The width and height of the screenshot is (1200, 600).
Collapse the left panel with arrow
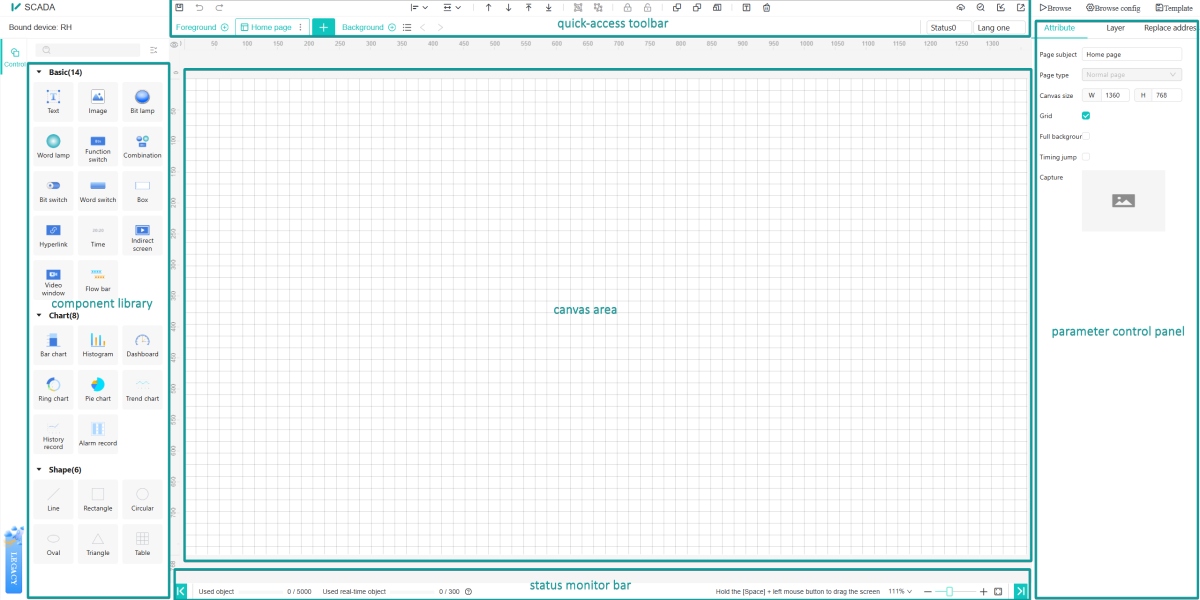[181, 591]
